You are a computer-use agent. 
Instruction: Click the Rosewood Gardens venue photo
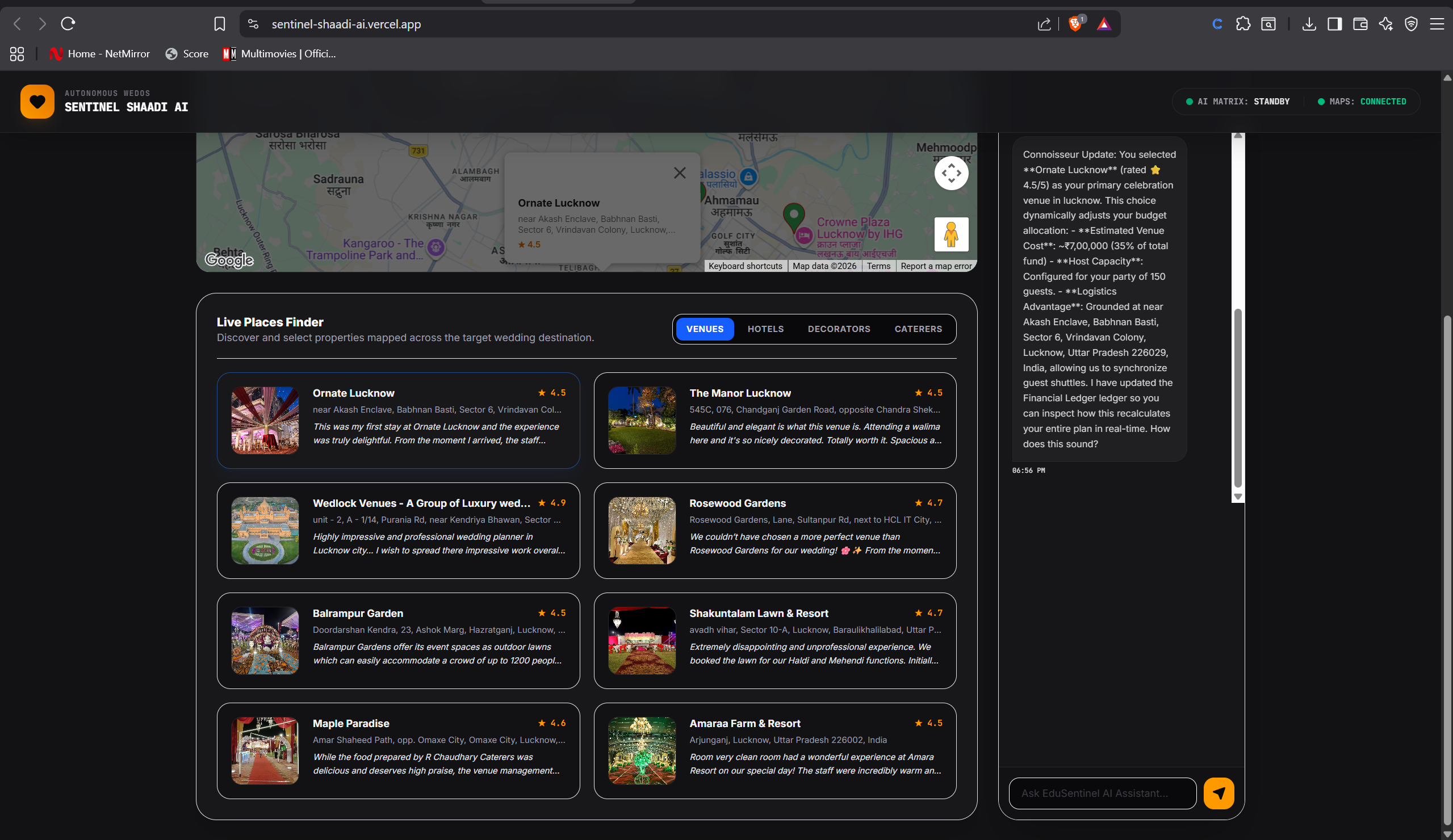(642, 531)
